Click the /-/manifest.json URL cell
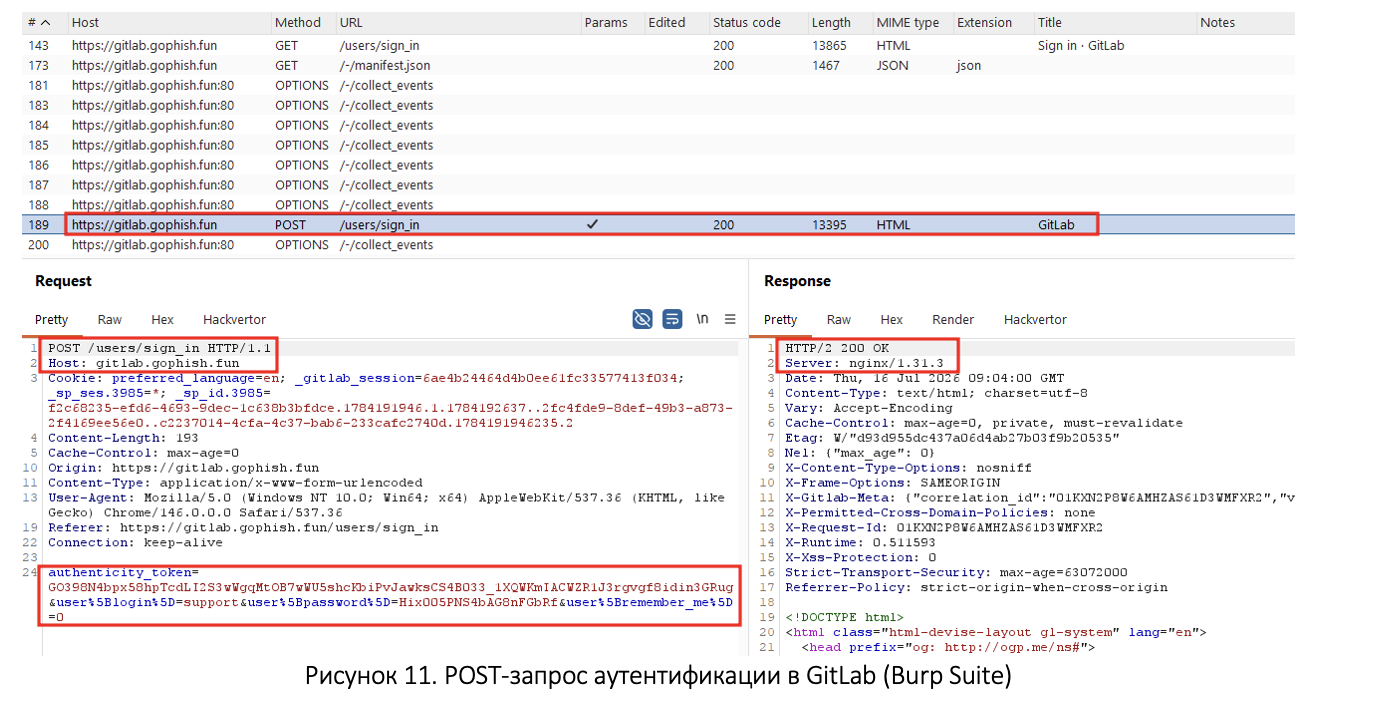 384,65
